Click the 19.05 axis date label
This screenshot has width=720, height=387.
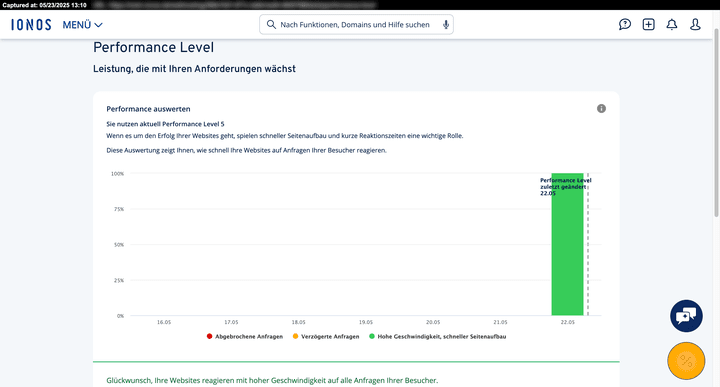click(x=366, y=322)
